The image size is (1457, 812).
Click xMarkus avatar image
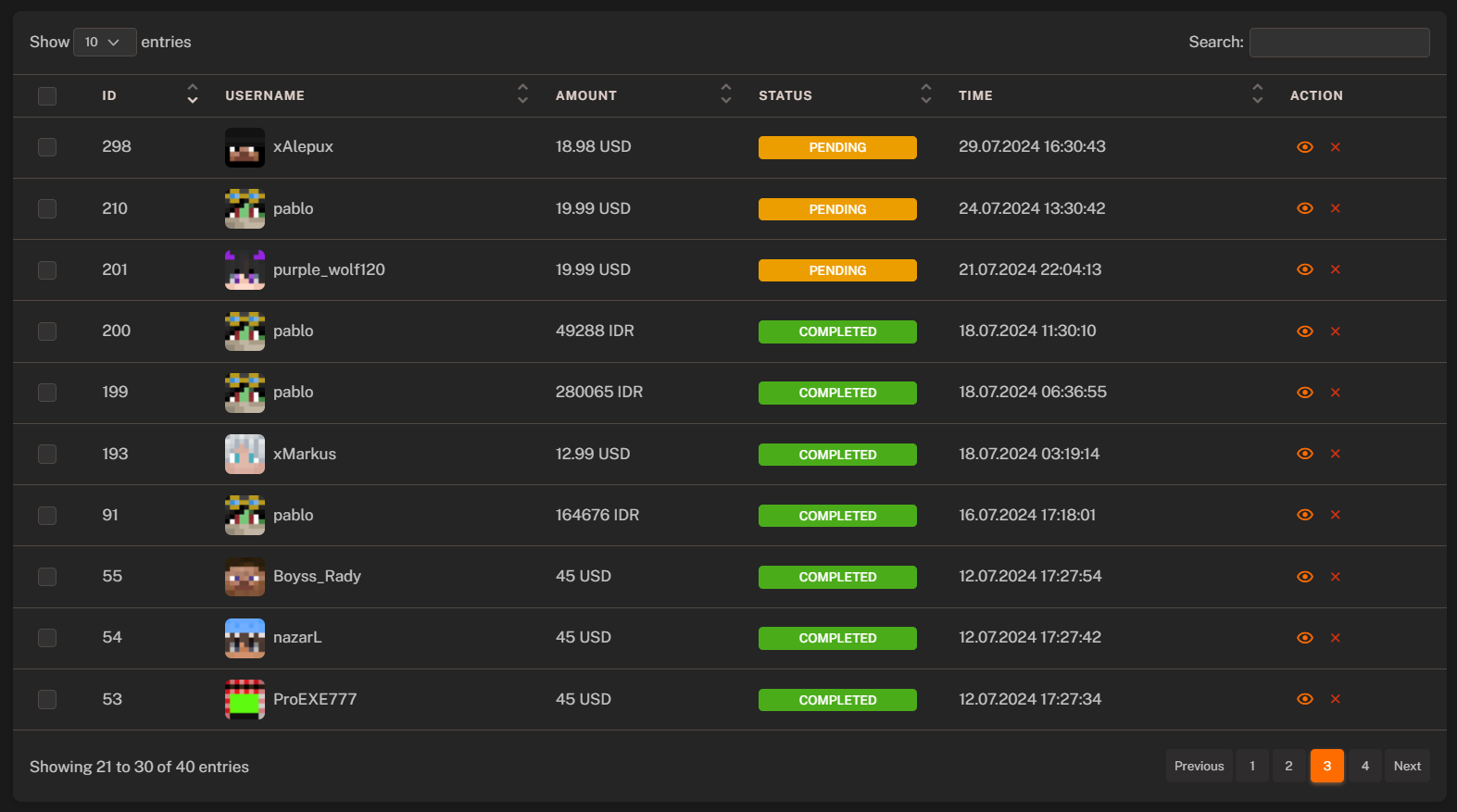tap(245, 454)
